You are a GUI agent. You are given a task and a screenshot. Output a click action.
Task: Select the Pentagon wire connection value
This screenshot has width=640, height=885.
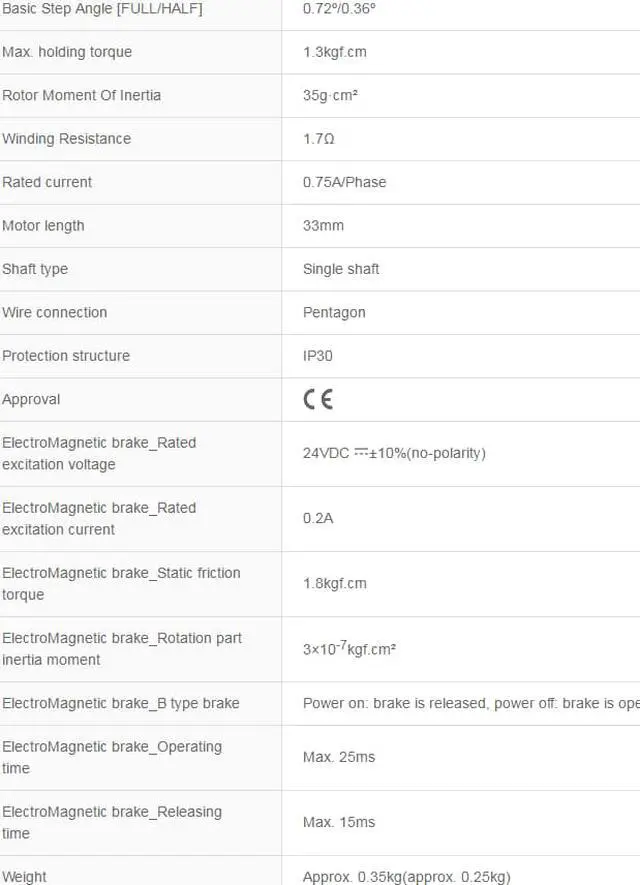[334, 312]
